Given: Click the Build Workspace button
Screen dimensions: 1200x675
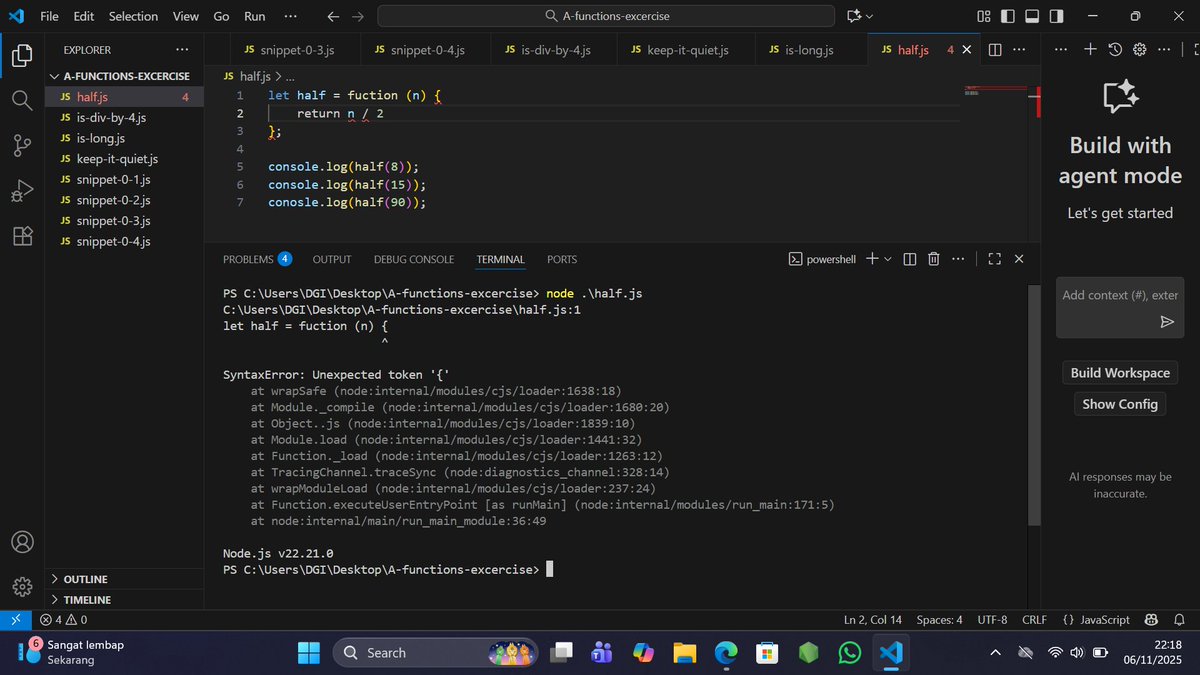Looking at the screenshot, I should 1119,372.
